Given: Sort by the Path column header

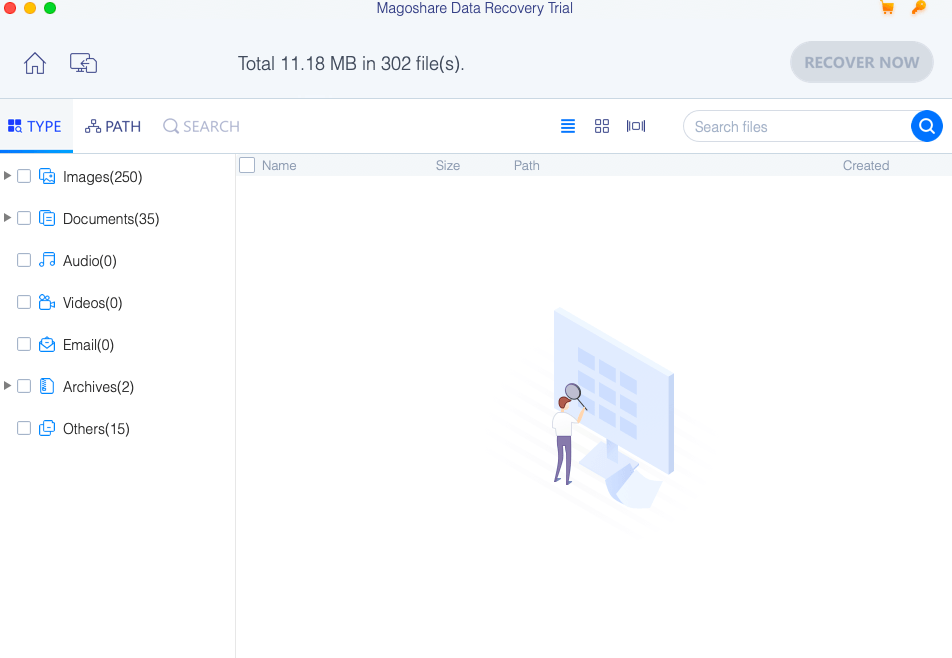Looking at the screenshot, I should (x=526, y=165).
